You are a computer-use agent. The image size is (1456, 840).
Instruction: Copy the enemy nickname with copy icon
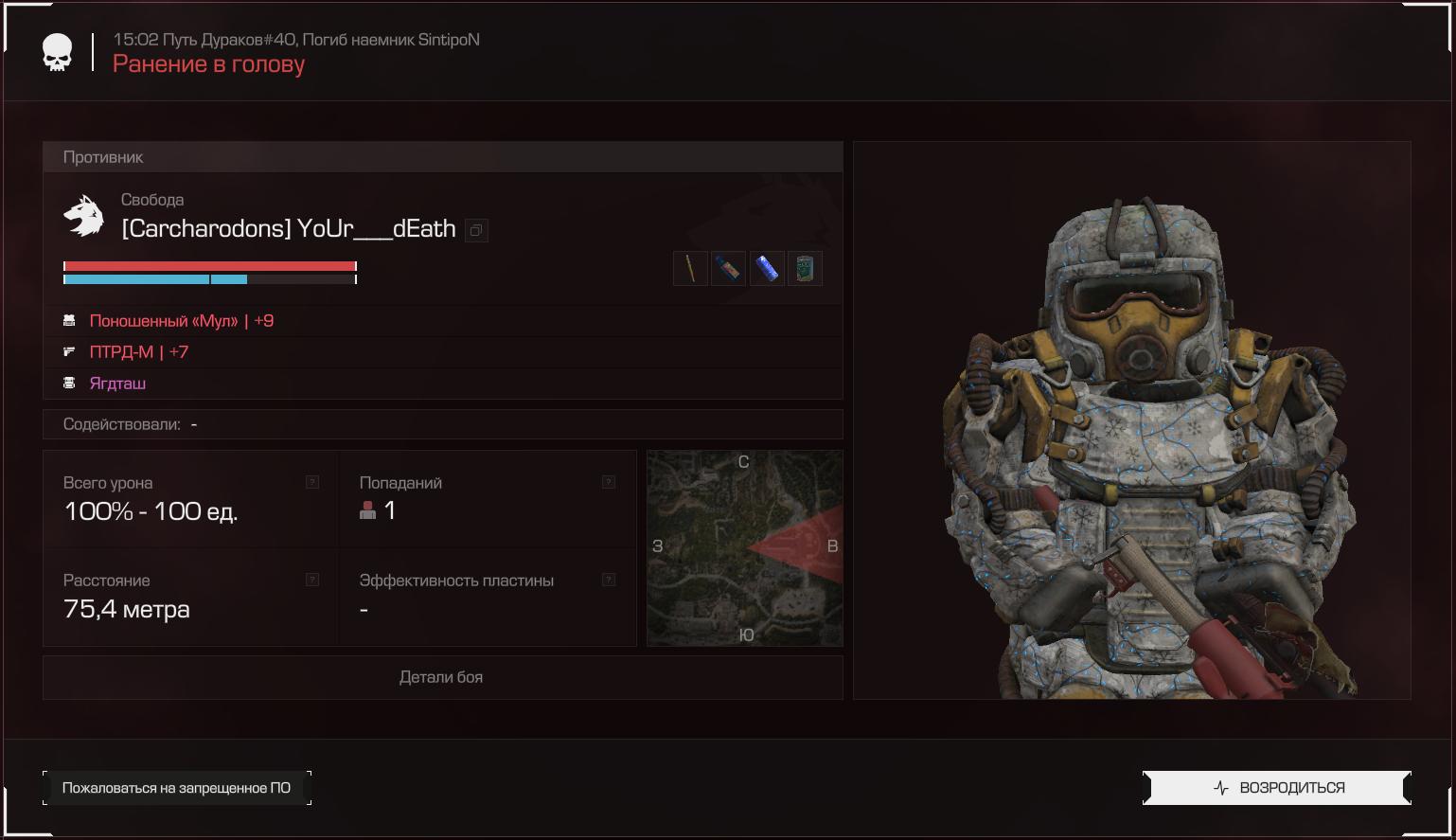tap(477, 230)
